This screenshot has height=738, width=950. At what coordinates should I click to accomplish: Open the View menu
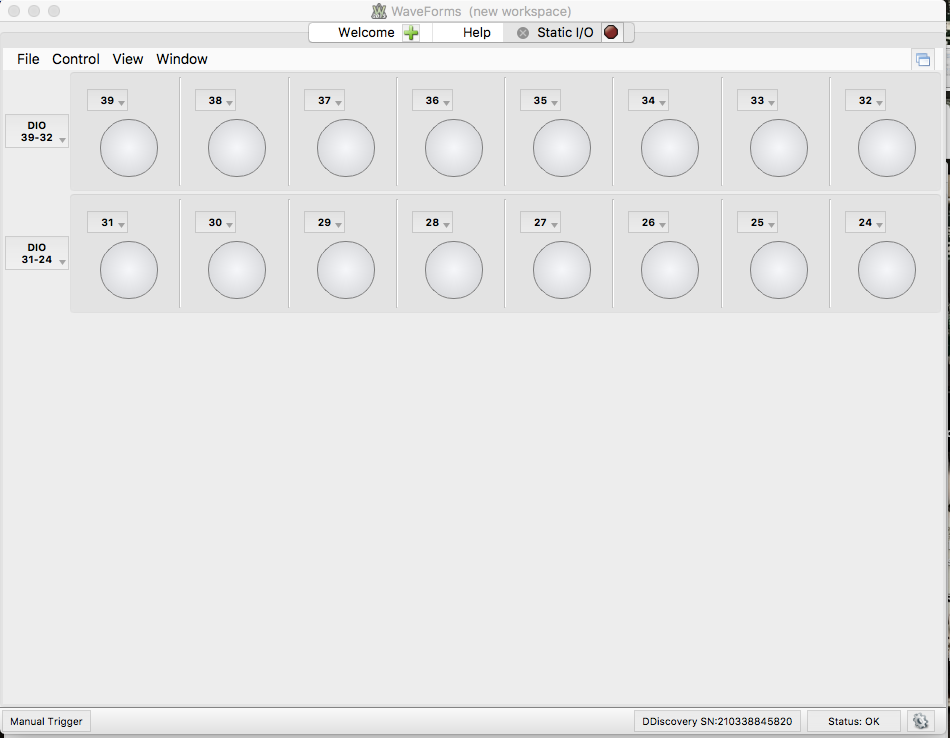[x=128, y=59]
